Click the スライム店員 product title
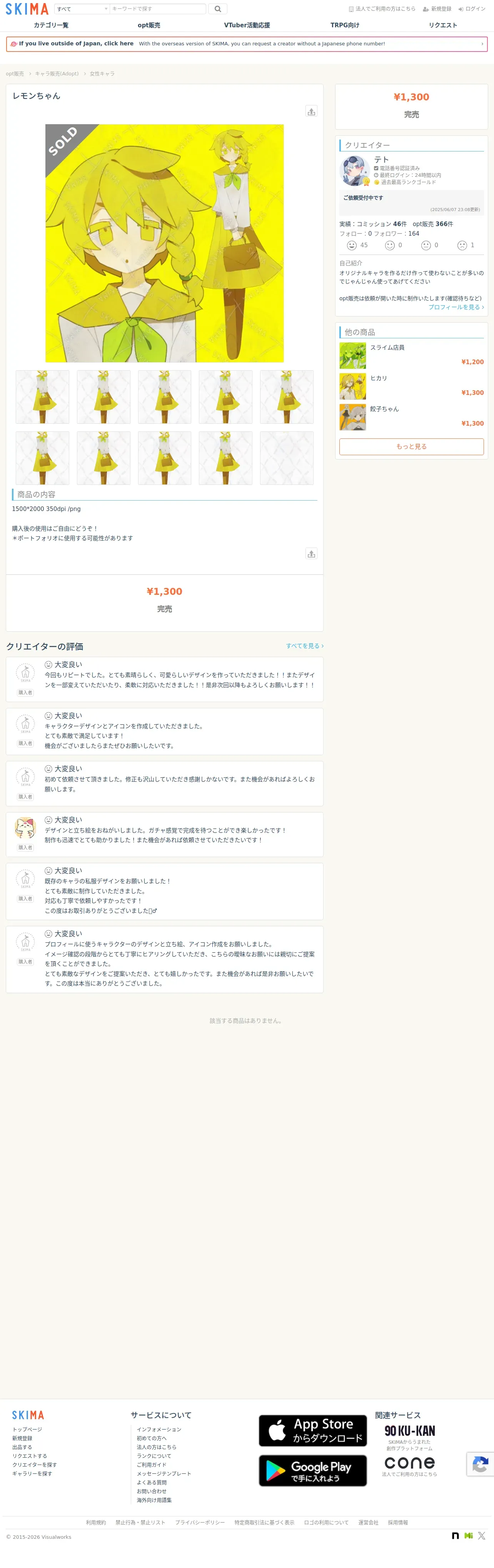Image resolution: width=494 pixels, height=1568 pixels. 387,348
